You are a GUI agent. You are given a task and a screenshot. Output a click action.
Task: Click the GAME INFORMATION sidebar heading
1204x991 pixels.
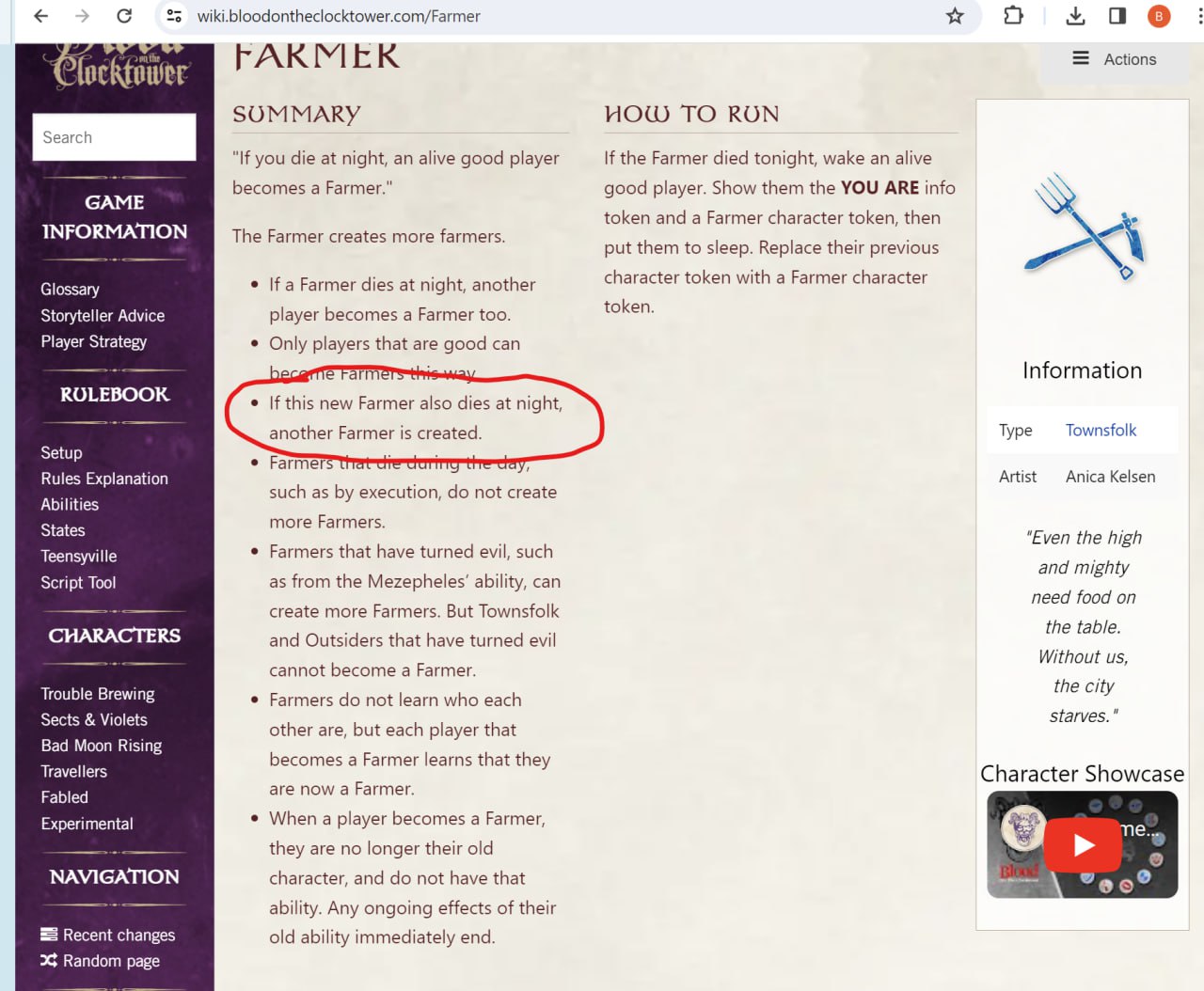[x=115, y=216]
